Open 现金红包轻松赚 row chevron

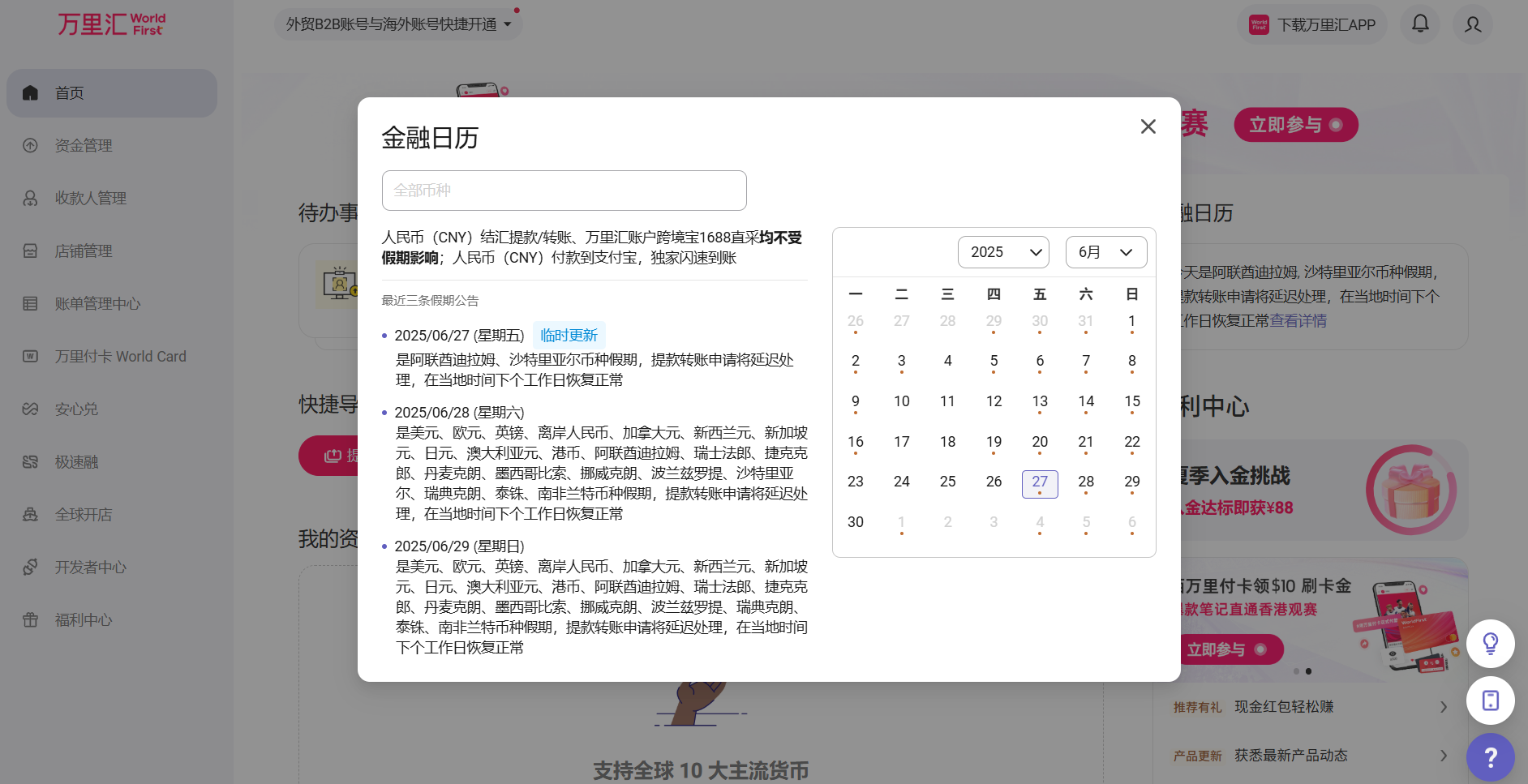(1443, 707)
